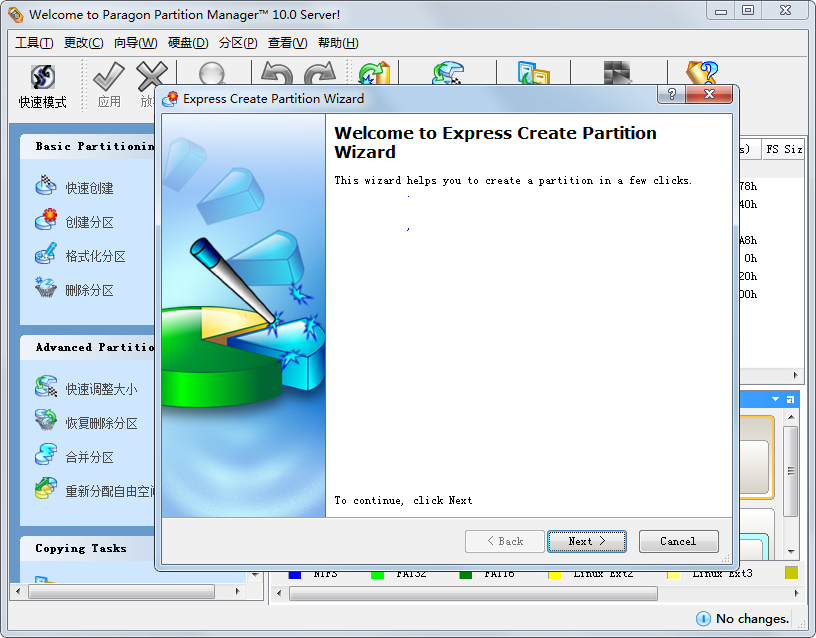
Task: Click the undo arrow in toolbar
Action: 276,74
